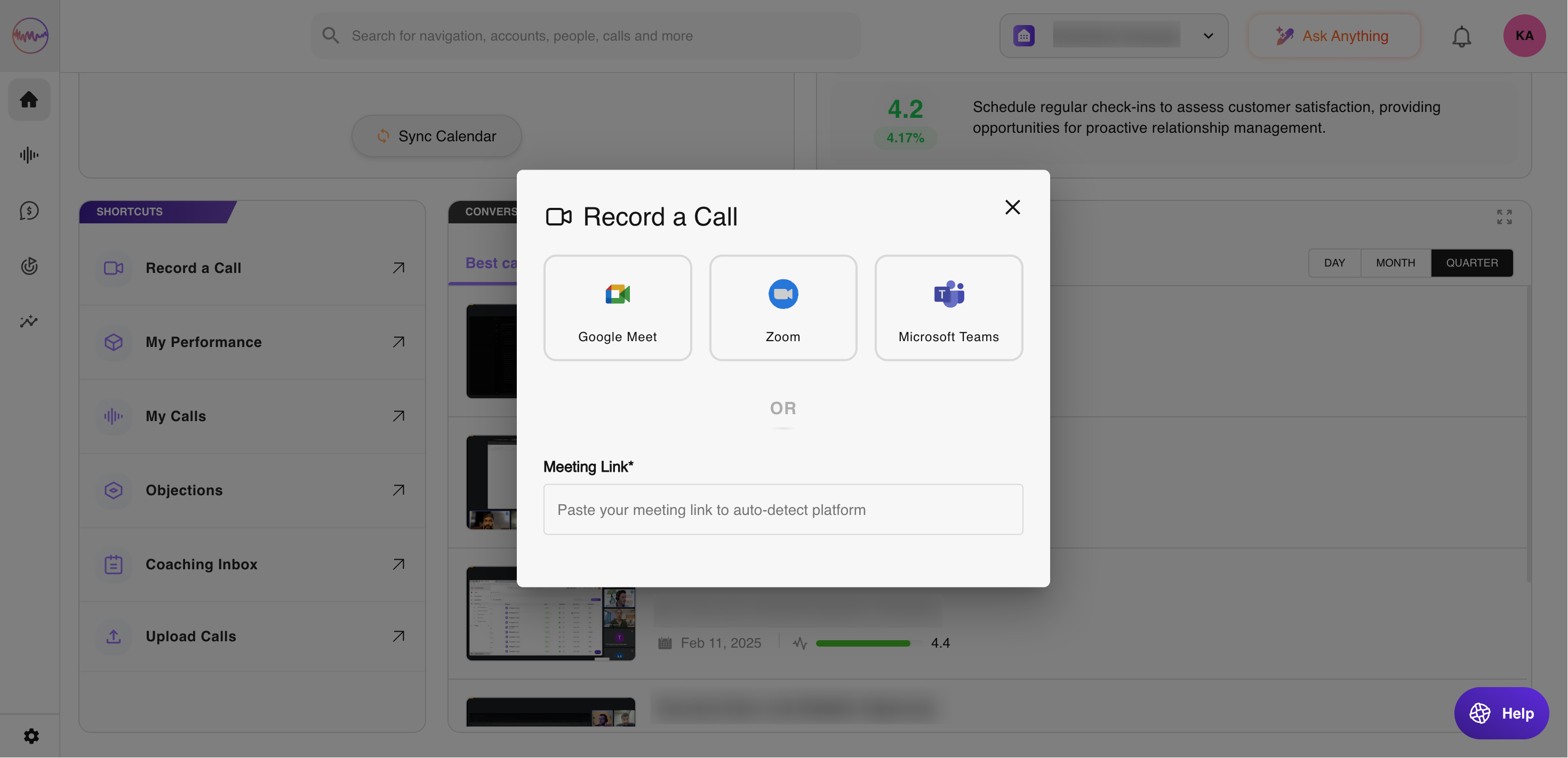Viewport: 1568px width, 758px height.
Task: Choose Zoom as the recording platform
Action: (783, 308)
